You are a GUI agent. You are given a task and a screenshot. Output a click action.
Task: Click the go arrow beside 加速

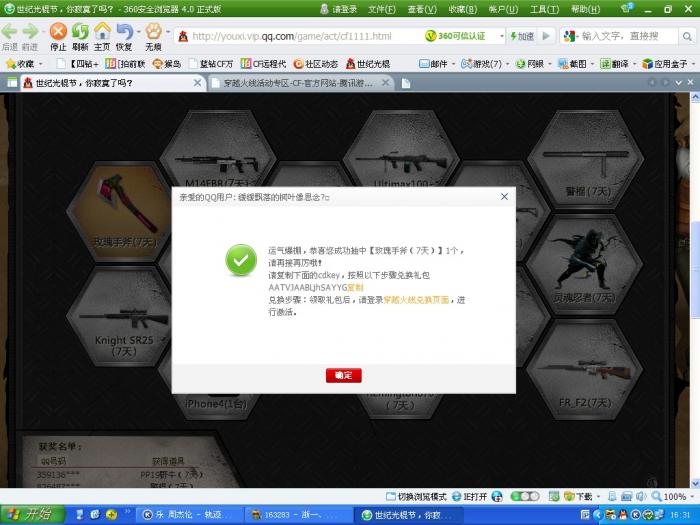tap(546, 36)
